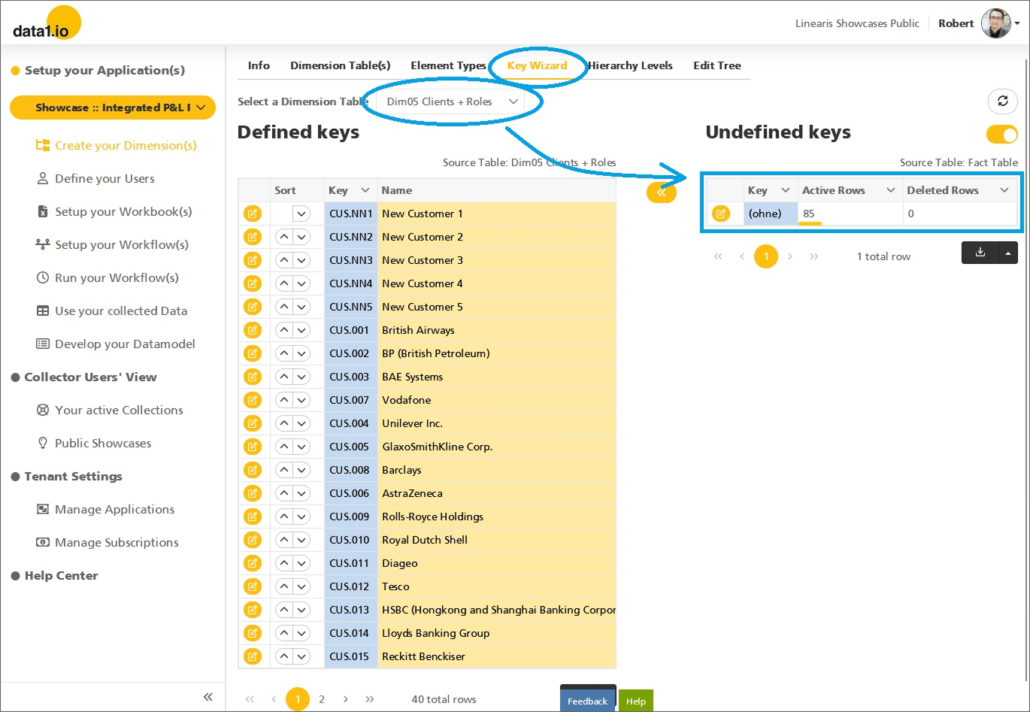1030x712 pixels.
Task: Click the double-arrow move keys button
Action: pyautogui.click(x=661, y=192)
